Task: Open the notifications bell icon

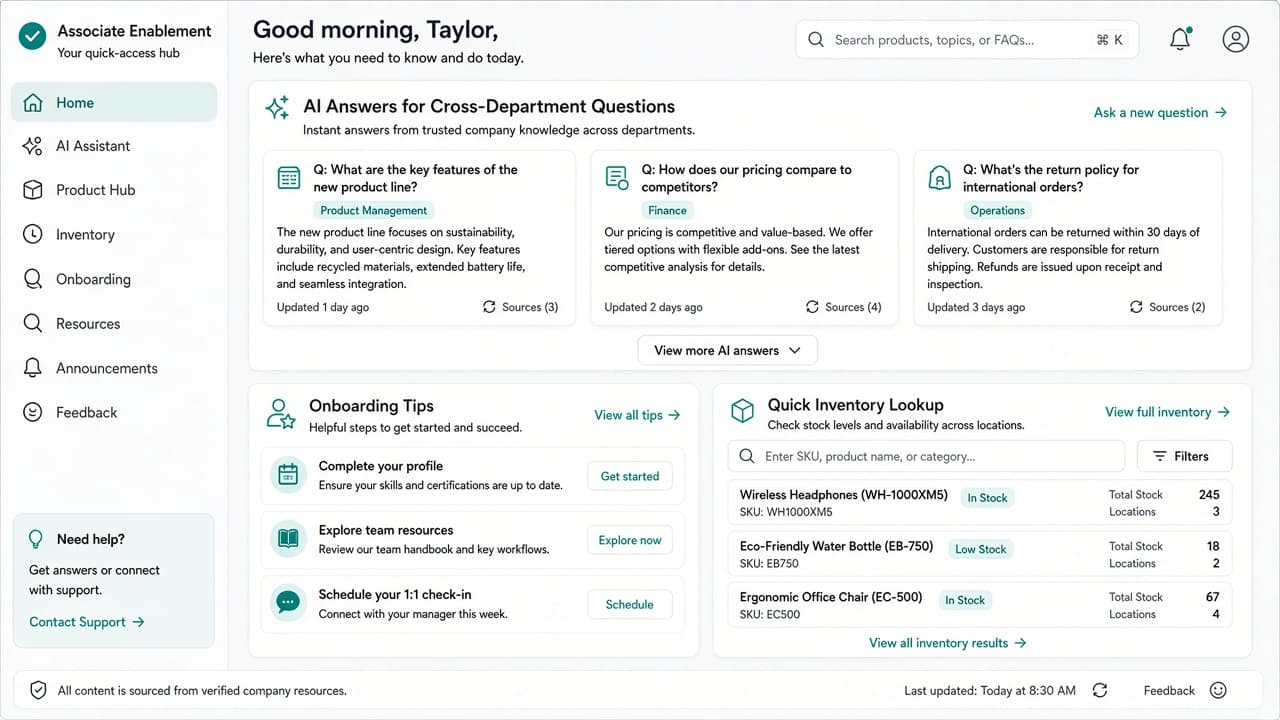Action: (x=1180, y=39)
